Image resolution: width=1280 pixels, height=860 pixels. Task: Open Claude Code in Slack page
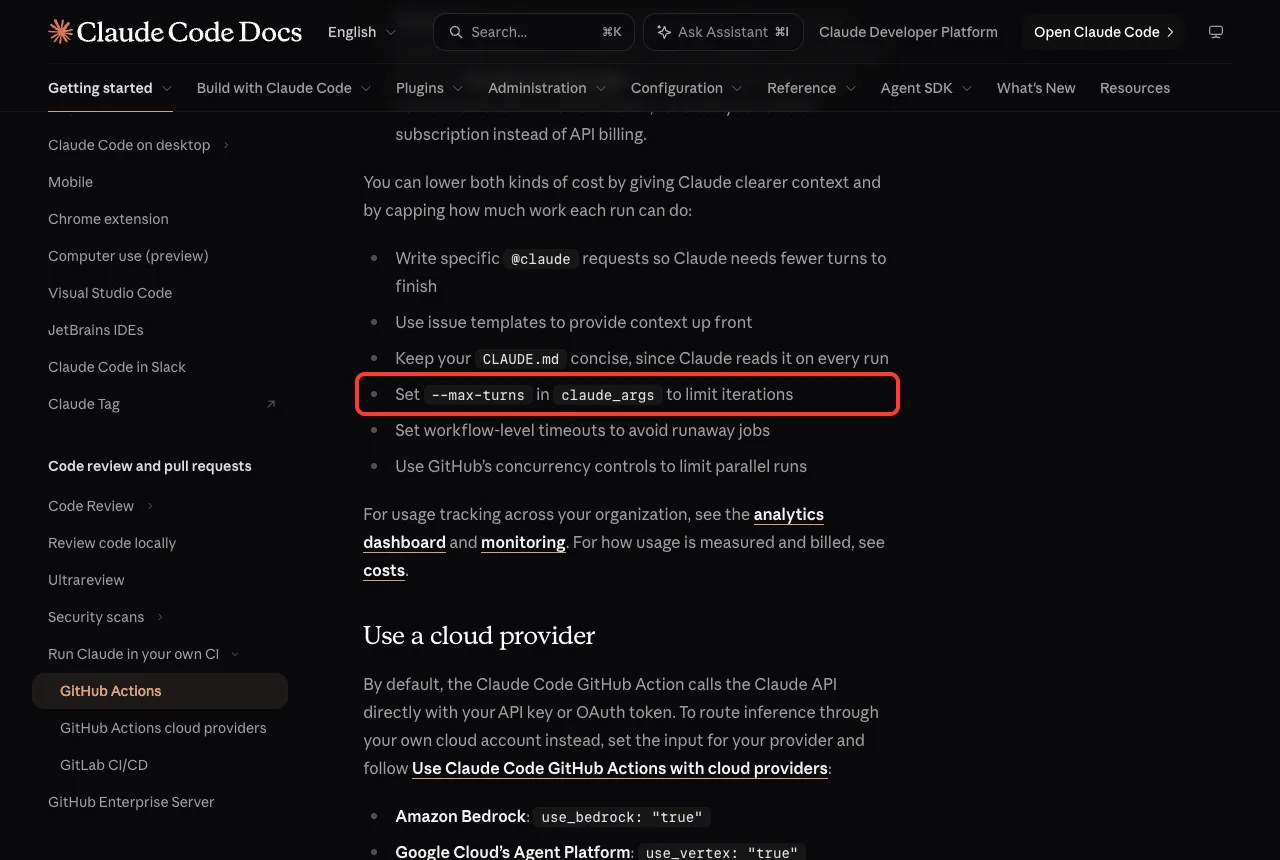tap(117, 367)
